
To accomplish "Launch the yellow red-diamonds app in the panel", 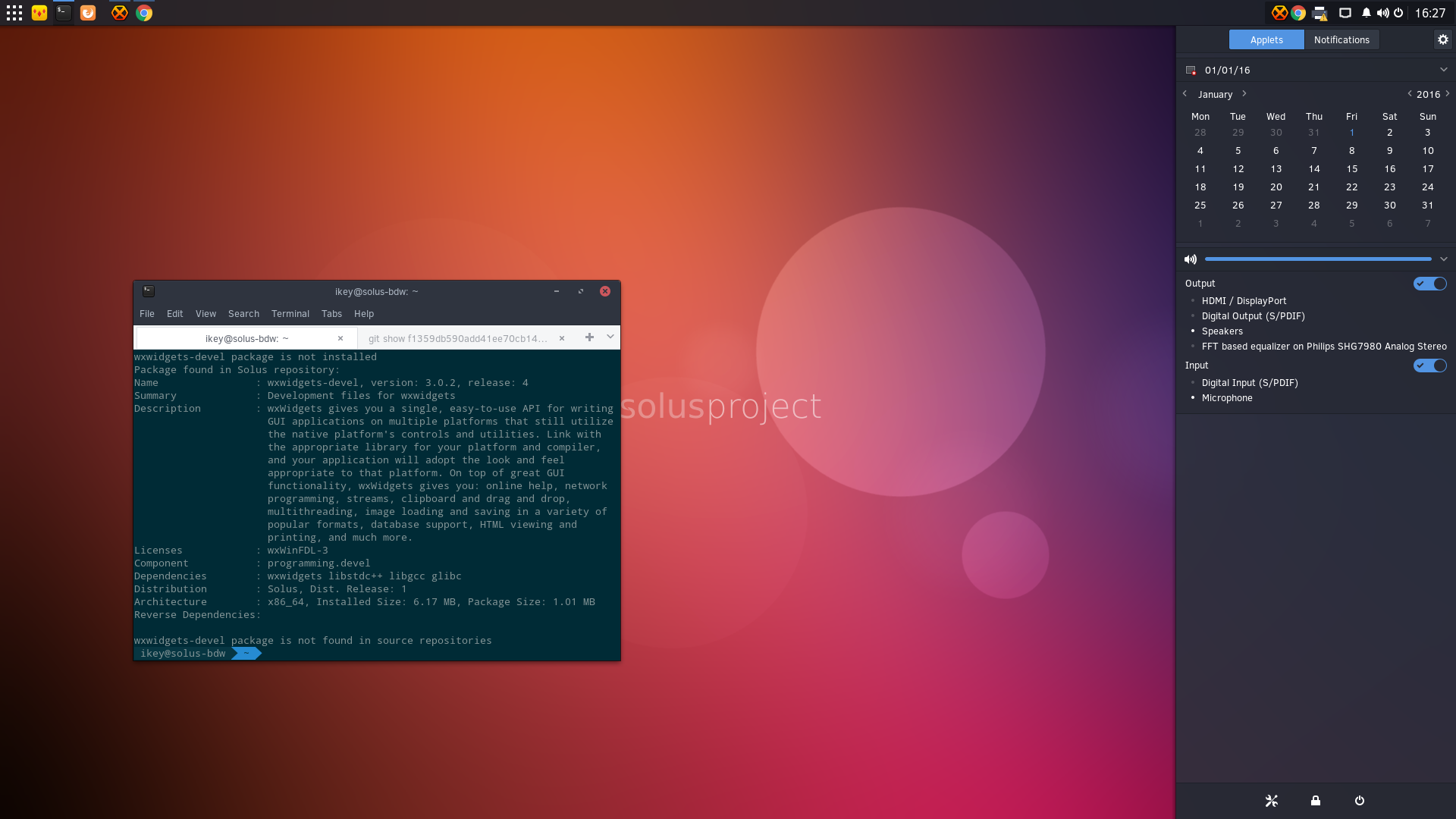I will (x=39, y=13).
